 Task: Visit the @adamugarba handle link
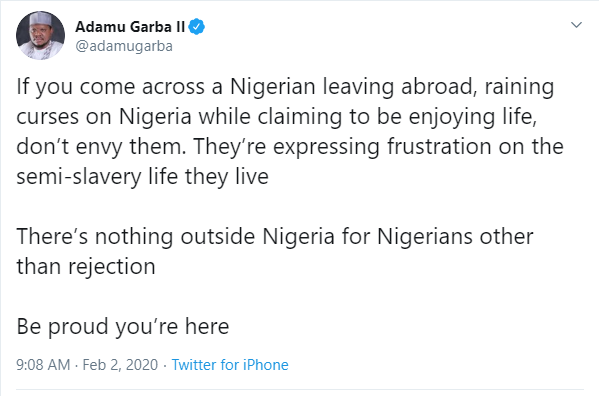[x=124, y=46]
